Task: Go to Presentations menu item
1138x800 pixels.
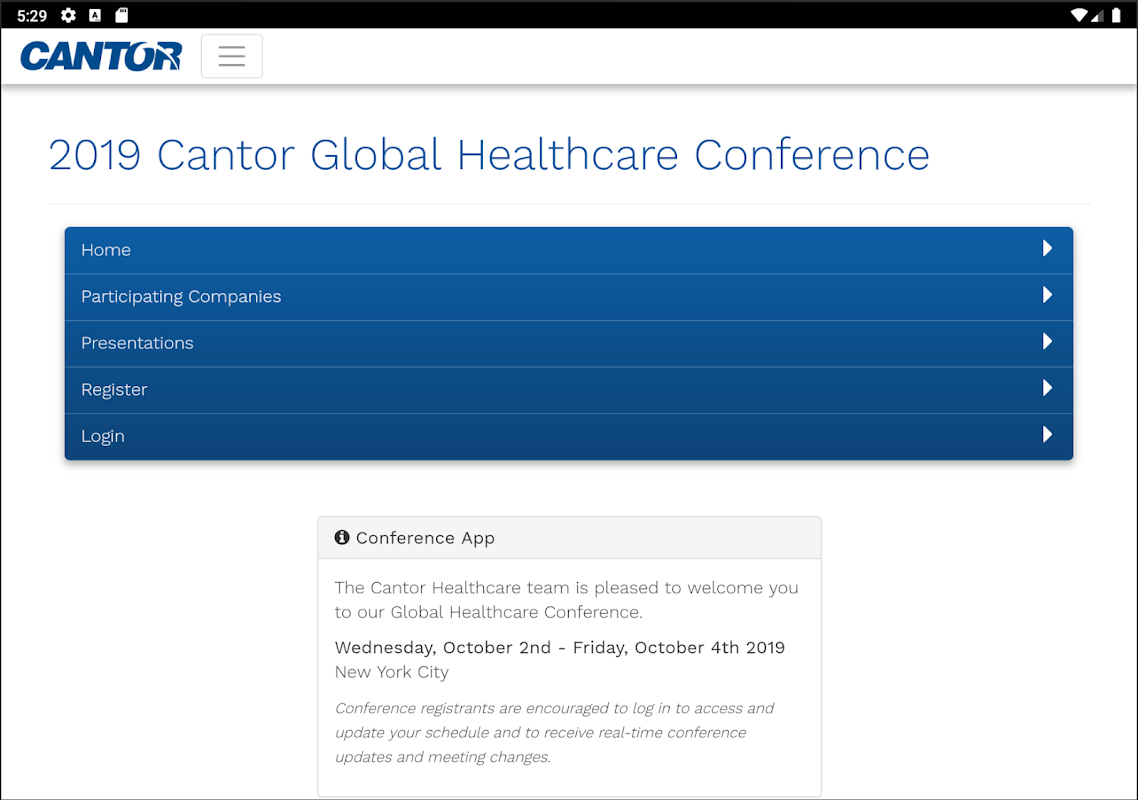Action: click(569, 343)
